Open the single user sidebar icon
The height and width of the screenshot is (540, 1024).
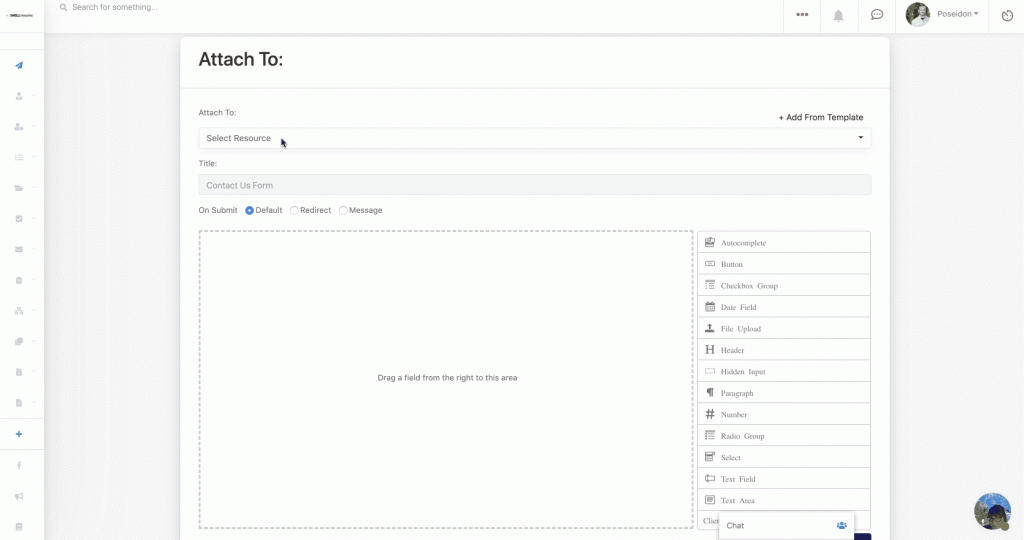19,96
